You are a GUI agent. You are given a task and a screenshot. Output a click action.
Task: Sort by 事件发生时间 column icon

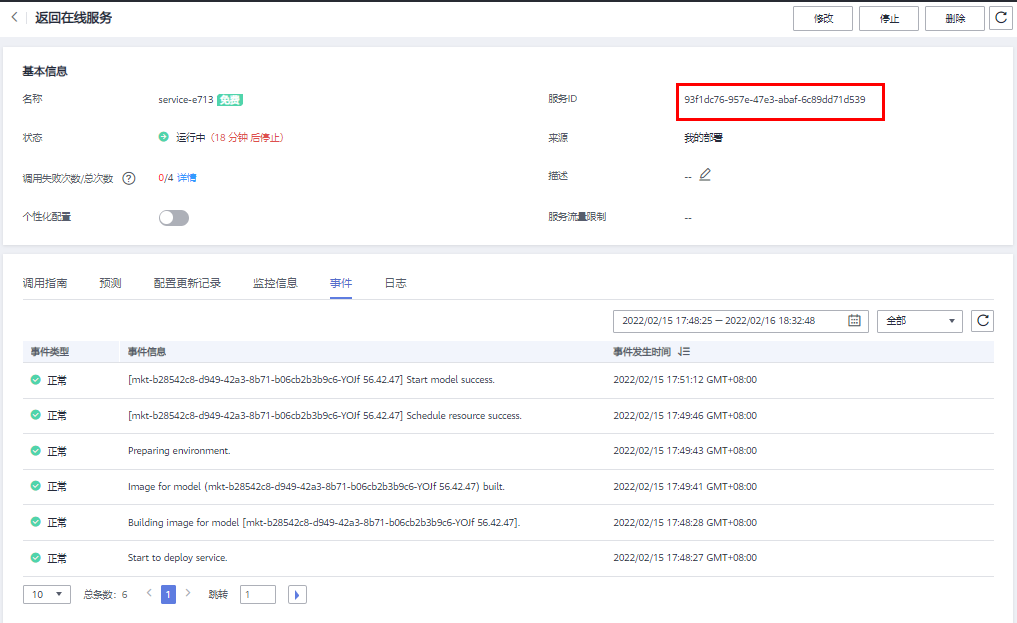(x=684, y=352)
